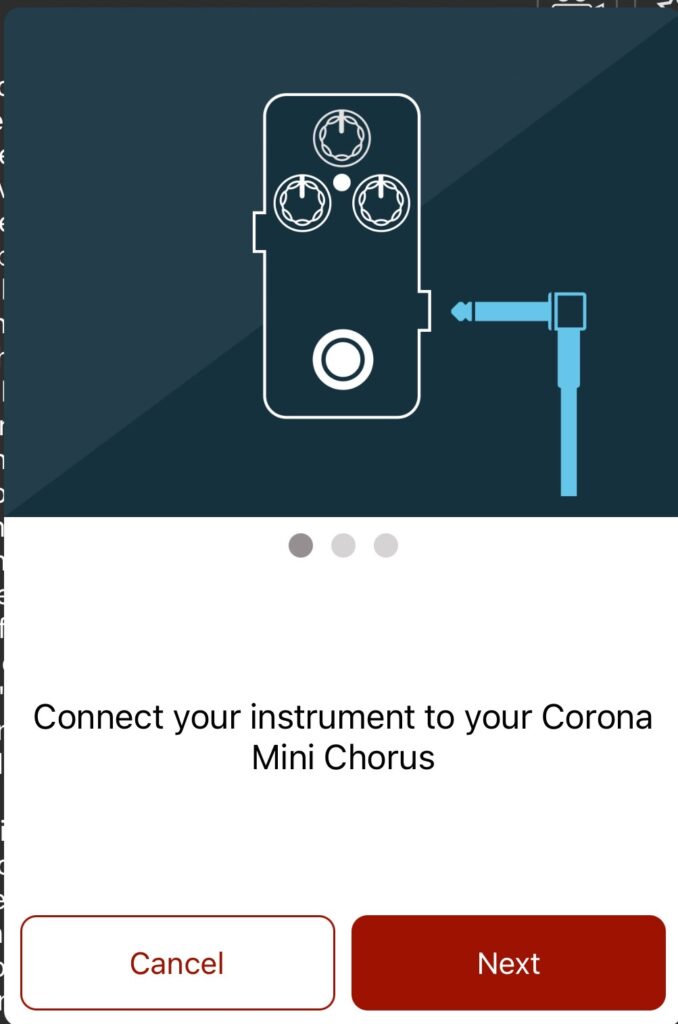Image resolution: width=678 pixels, height=1024 pixels.
Task: Click the input jack on pedal's right side
Action: (x=425, y=311)
